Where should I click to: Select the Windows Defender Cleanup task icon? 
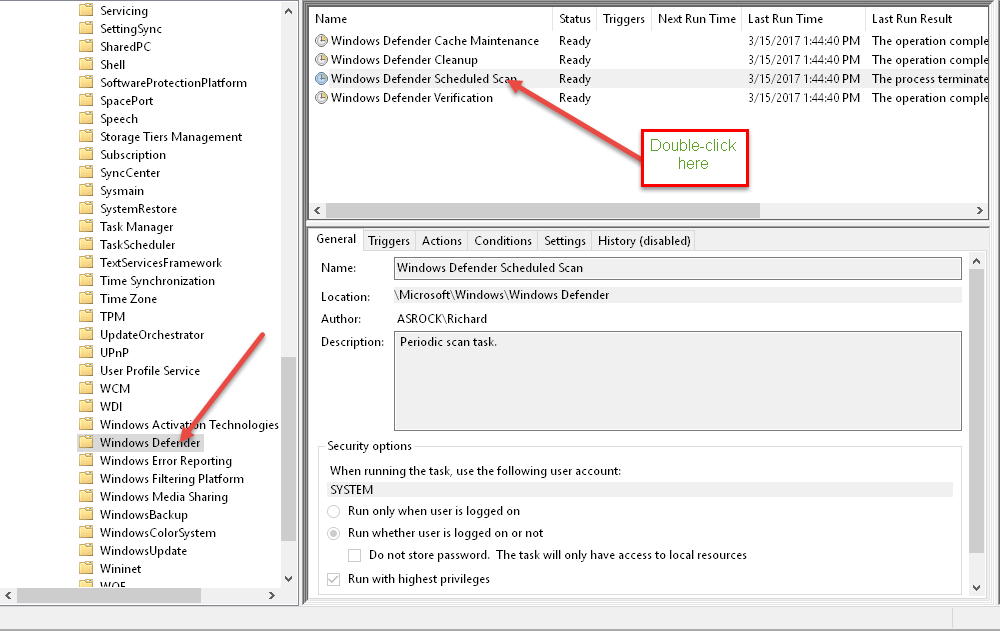point(321,60)
